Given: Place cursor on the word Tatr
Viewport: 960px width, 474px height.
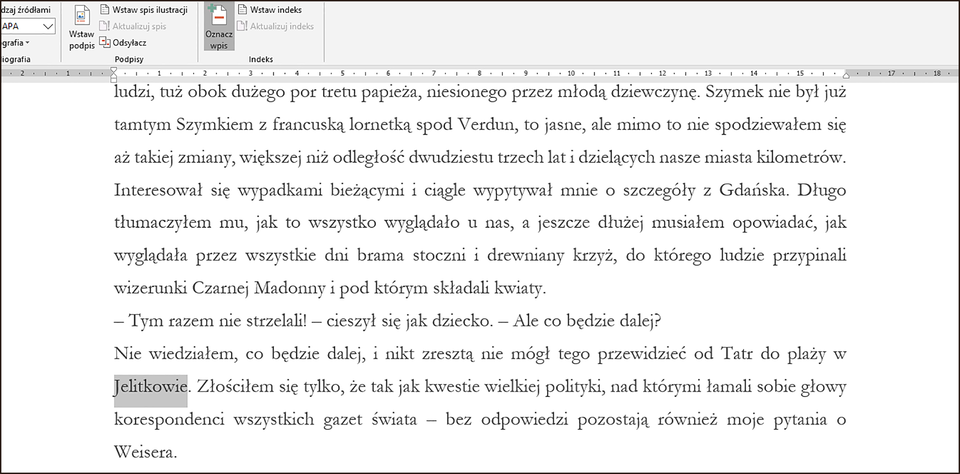Looking at the screenshot, I should (737, 353).
